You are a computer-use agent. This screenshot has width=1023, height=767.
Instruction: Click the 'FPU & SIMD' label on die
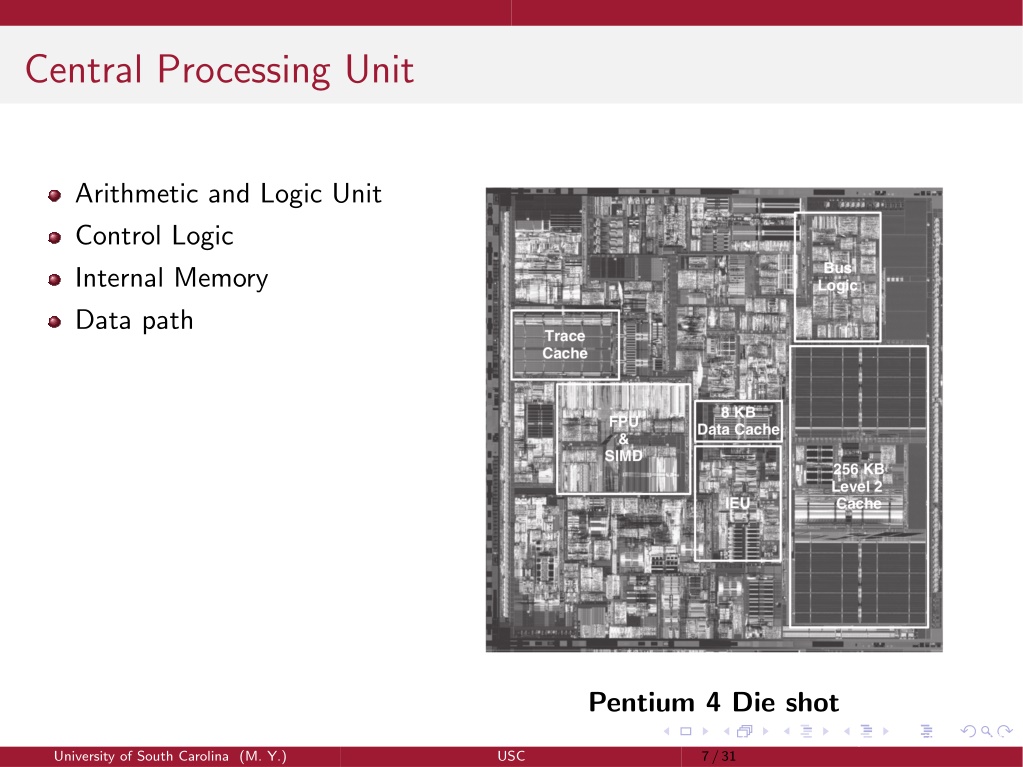(623, 438)
